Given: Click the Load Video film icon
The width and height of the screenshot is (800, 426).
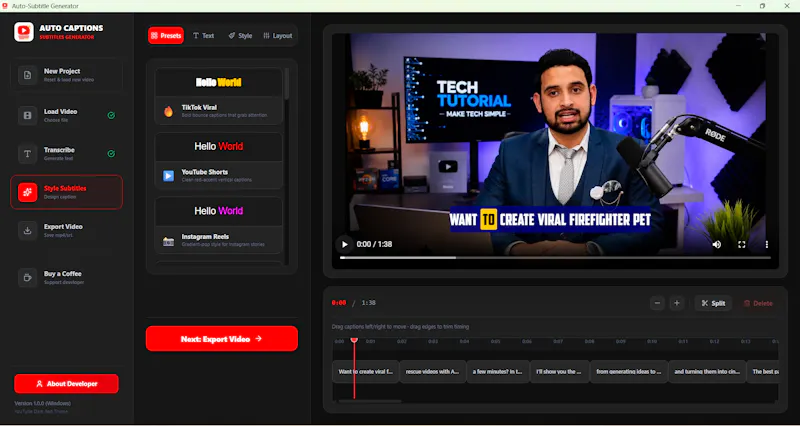Looking at the screenshot, I should (x=28, y=115).
